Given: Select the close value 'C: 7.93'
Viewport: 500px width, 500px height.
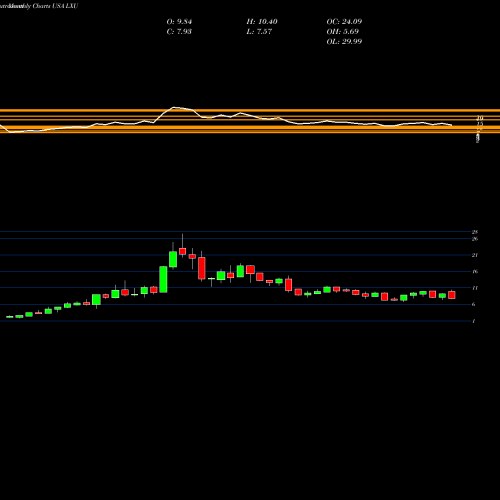Looking at the screenshot, I should (x=179, y=32).
